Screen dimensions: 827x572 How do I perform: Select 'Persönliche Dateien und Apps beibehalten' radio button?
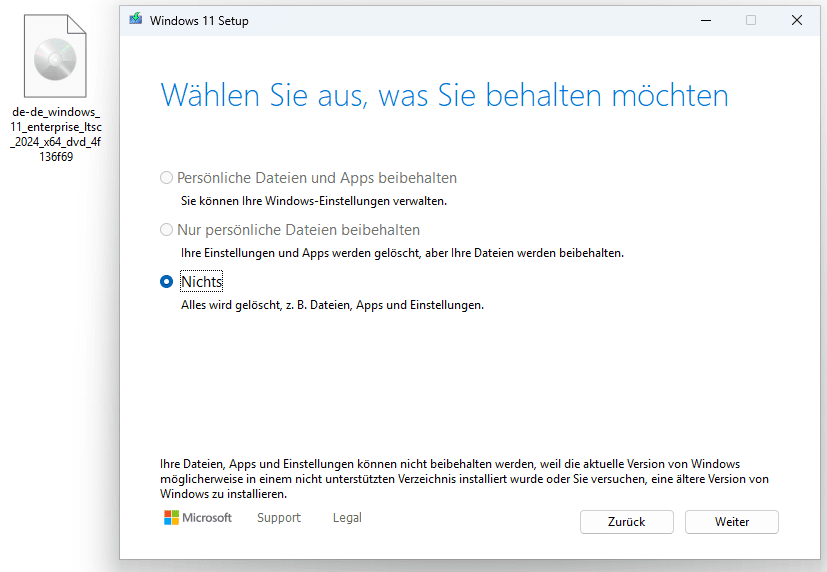[x=166, y=178]
